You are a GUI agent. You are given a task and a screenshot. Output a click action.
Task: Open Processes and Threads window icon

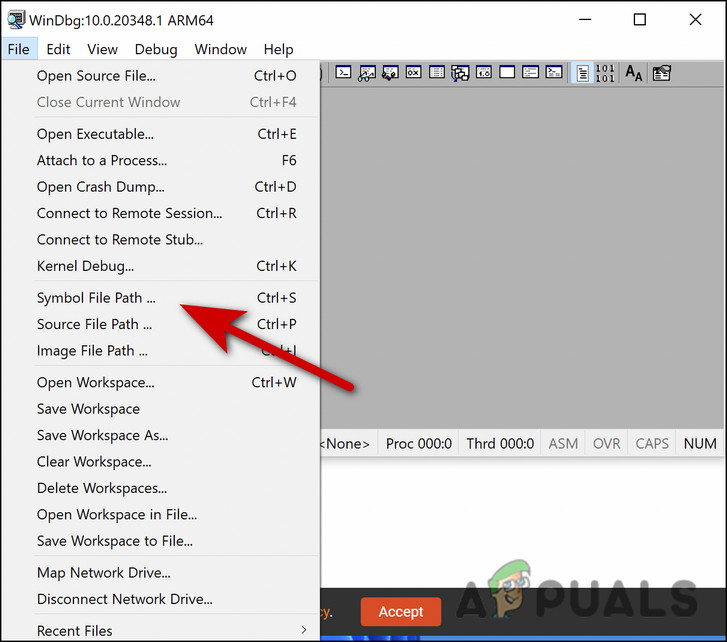click(530, 73)
